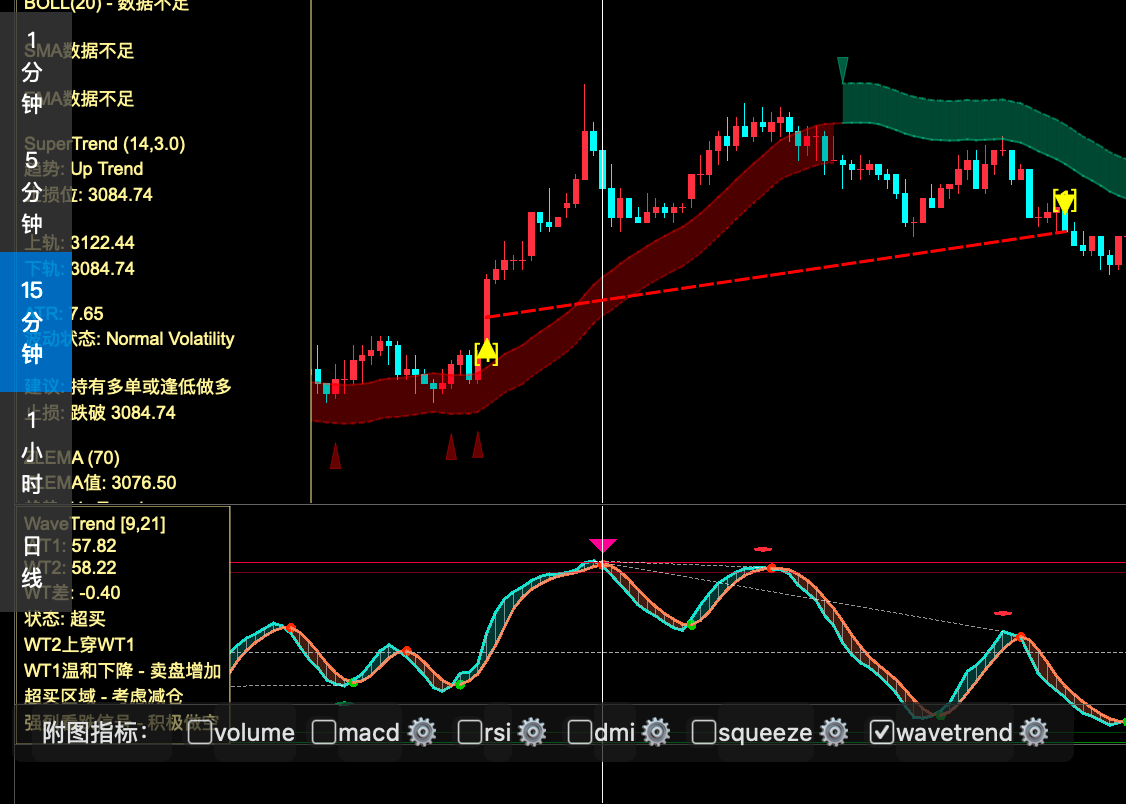Screen dimensions: 1126x804
Task: Switch to the 1分钟 timeframe
Action: 36,72
